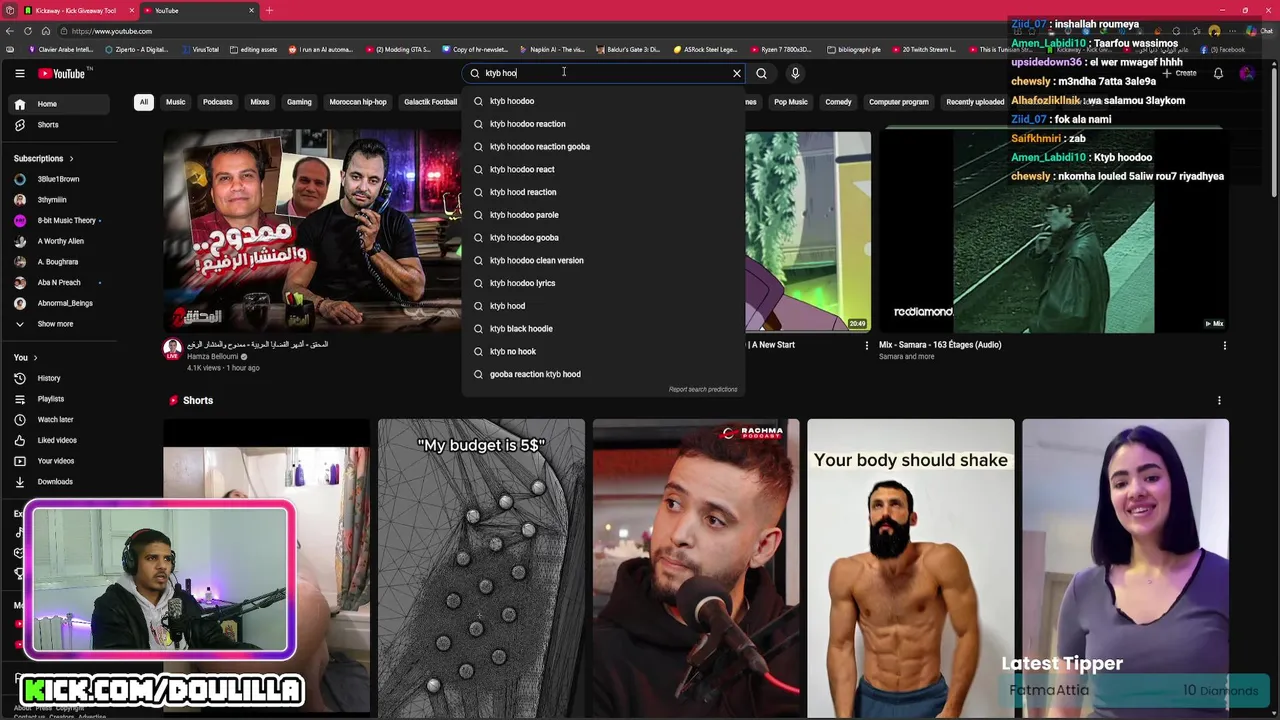Select the Podcasts filter chip
The image size is (1280, 720).
217,102
